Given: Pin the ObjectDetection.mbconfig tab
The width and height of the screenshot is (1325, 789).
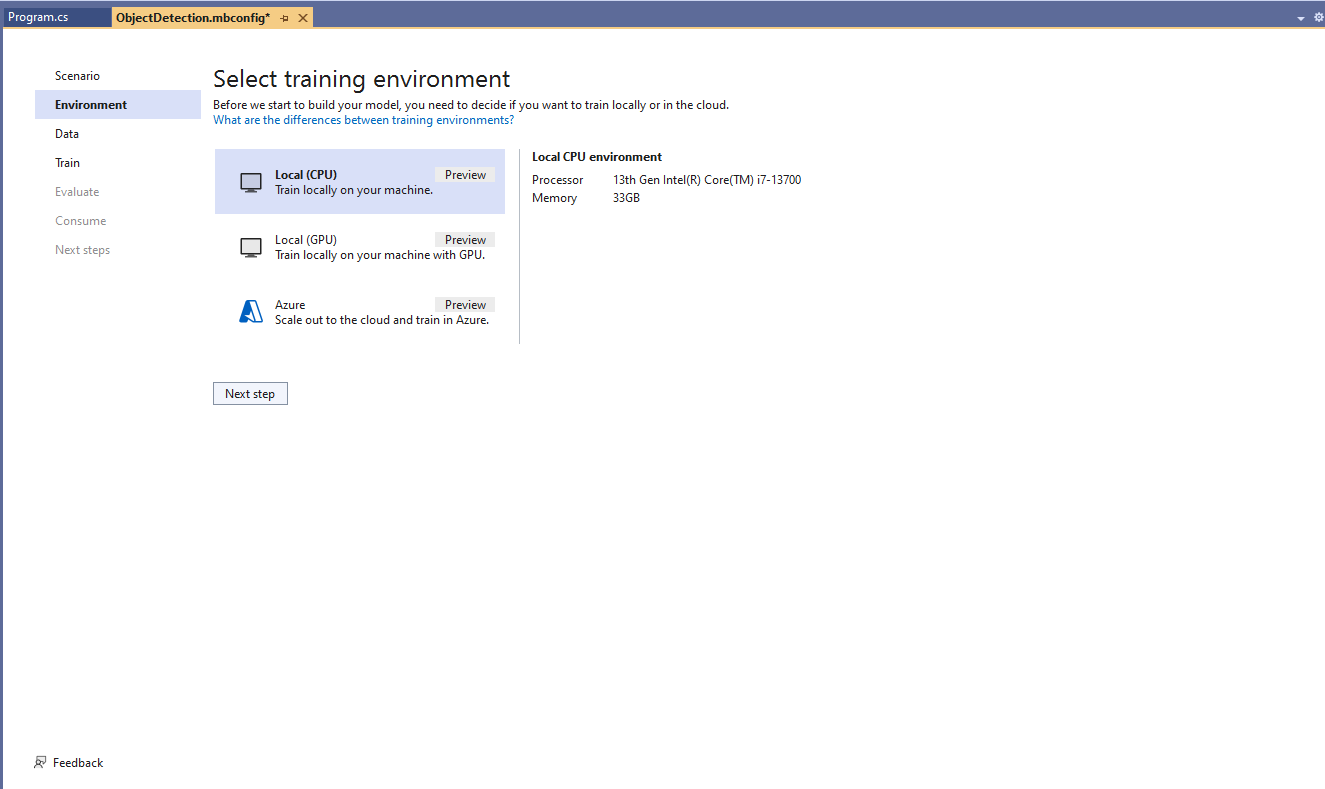Looking at the screenshot, I should 284,18.
